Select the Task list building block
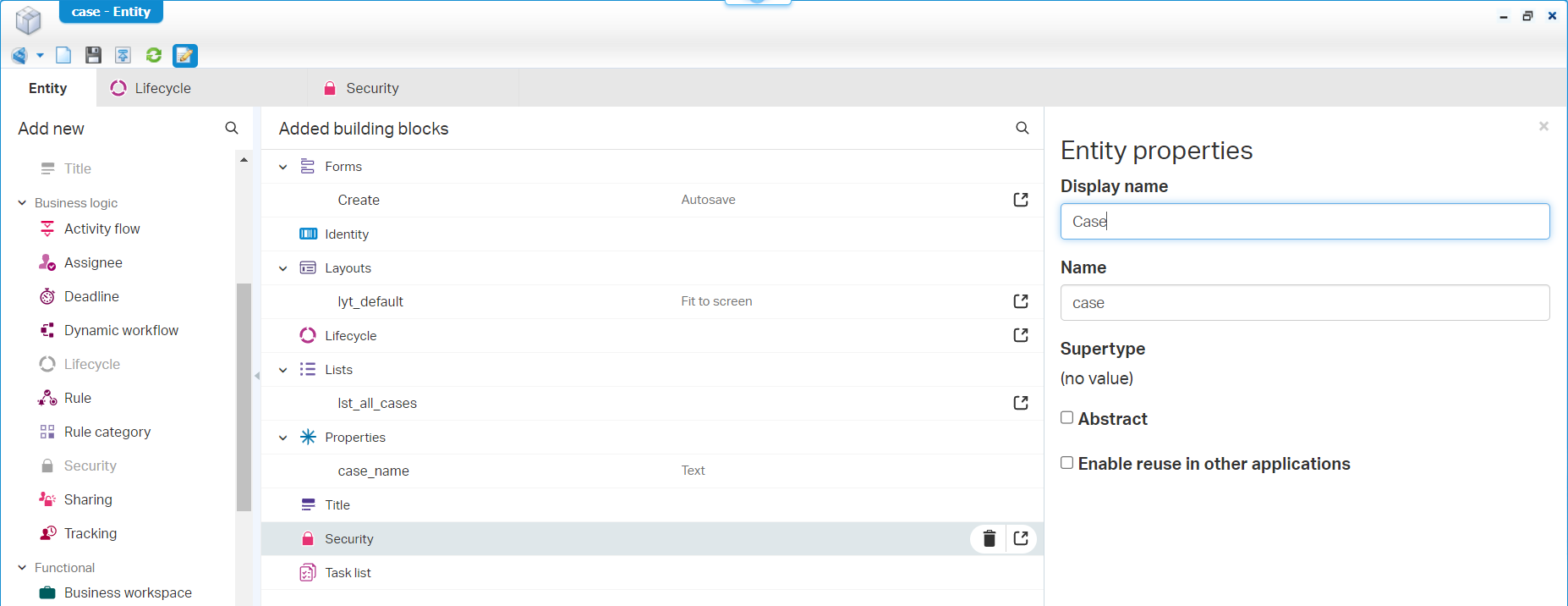The height and width of the screenshot is (606, 1568). (x=652, y=573)
